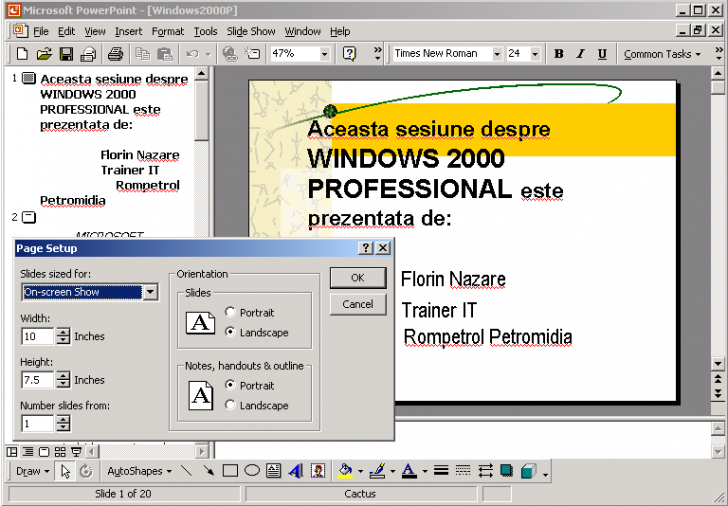Image resolution: width=728 pixels, height=506 pixels.
Task: Click the Arrow Style icon
Action: pos(485,471)
